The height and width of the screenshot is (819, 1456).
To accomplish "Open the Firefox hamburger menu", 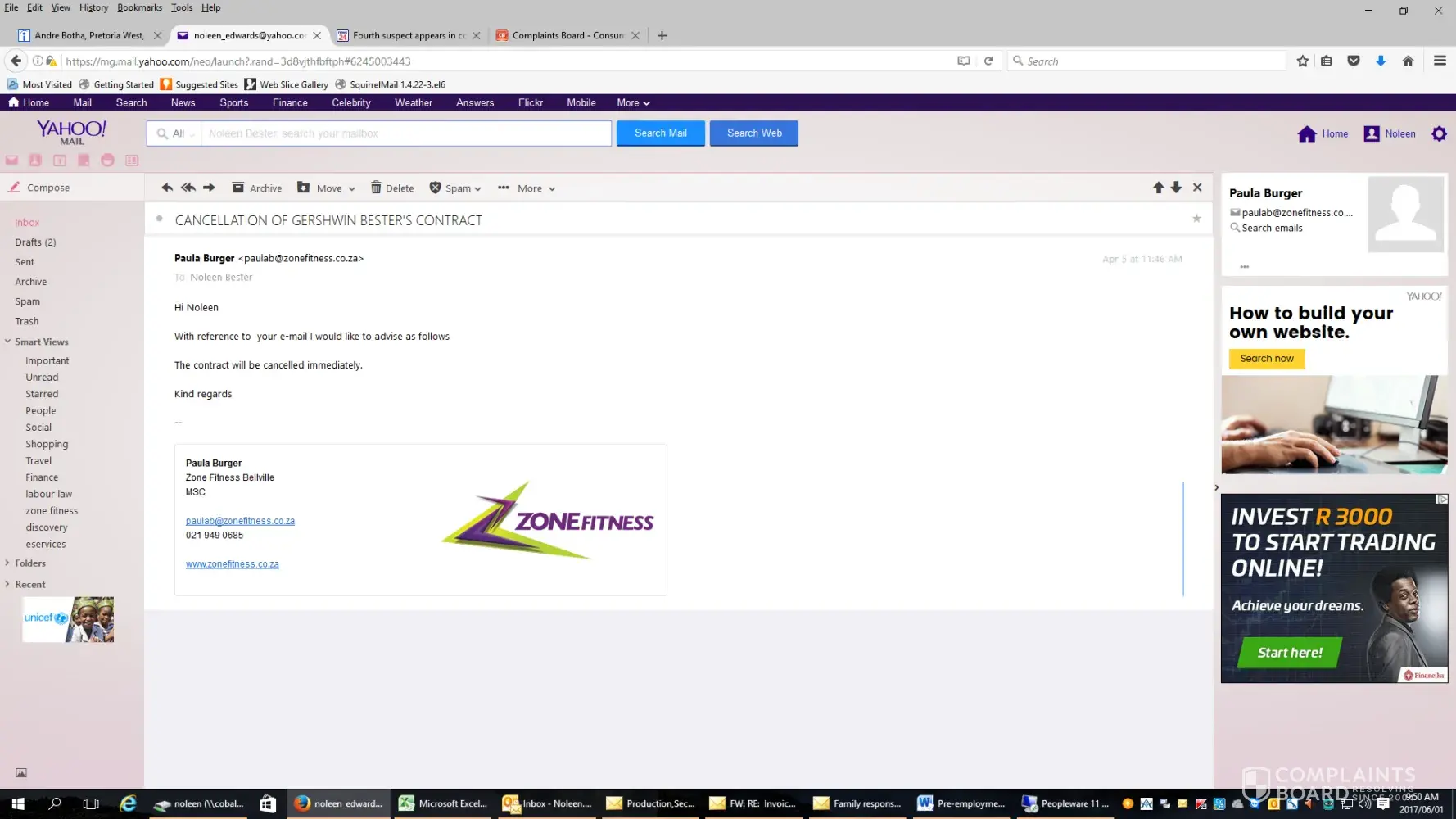I will tap(1440, 61).
